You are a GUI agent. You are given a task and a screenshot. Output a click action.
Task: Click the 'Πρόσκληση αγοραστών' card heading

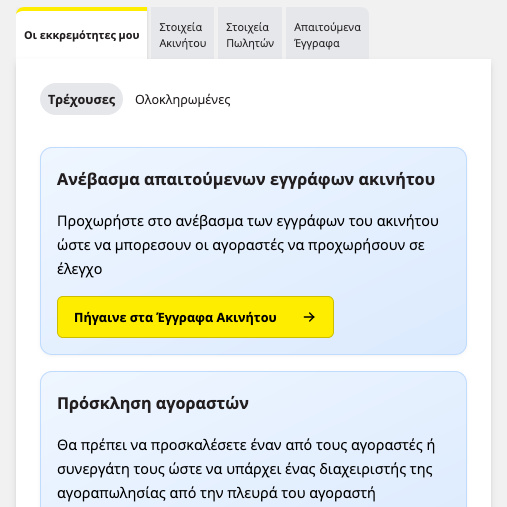[x=153, y=403]
